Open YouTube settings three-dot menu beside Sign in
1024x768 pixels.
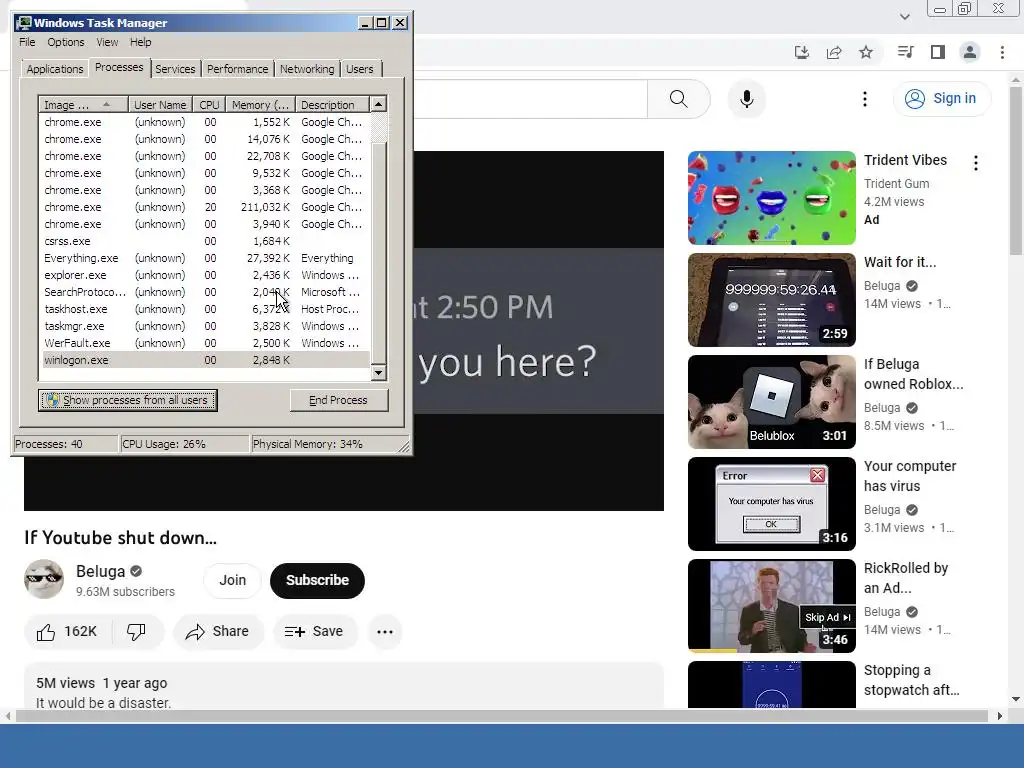click(x=865, y=99)
